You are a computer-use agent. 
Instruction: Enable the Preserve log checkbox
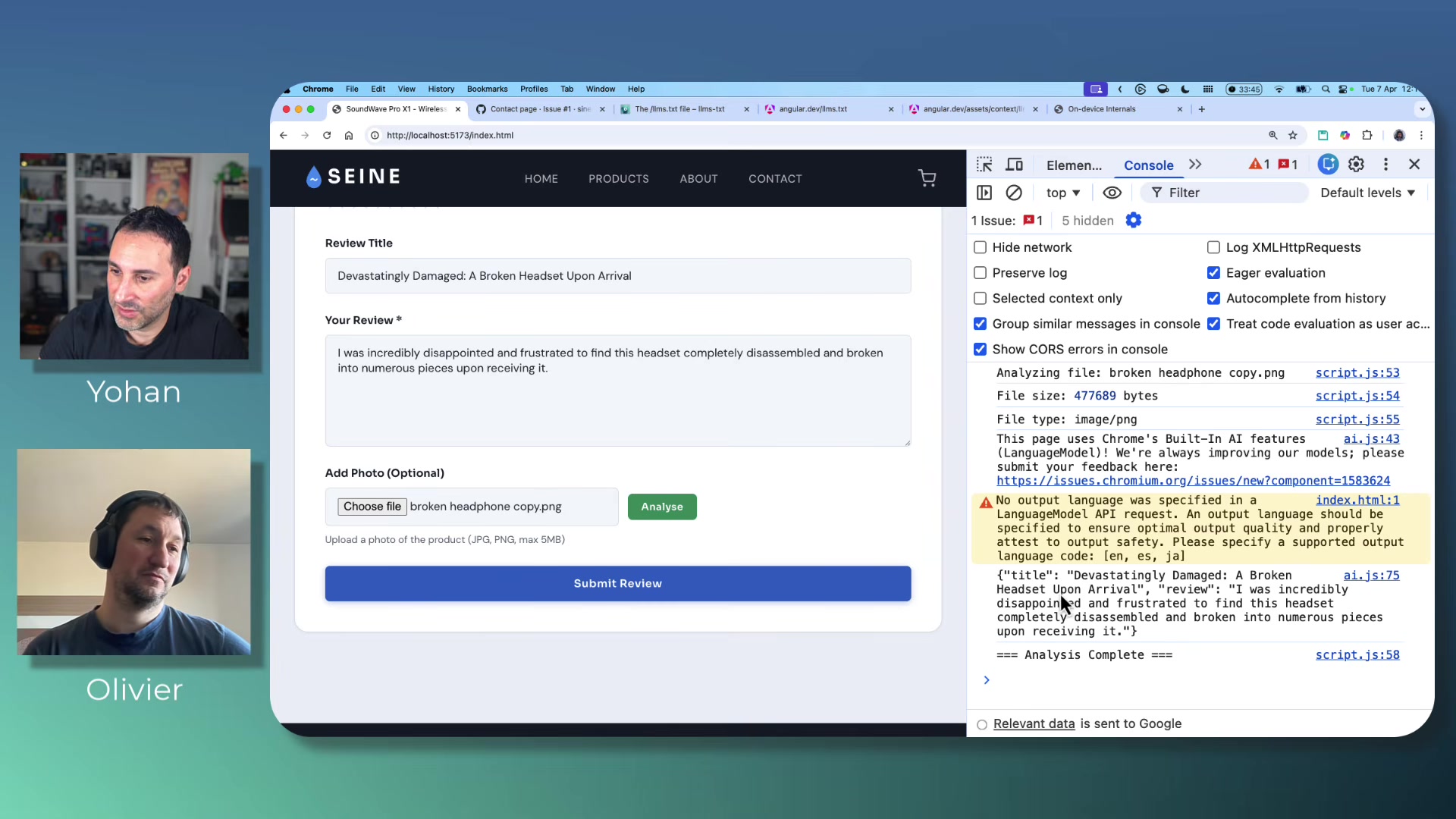980,273
